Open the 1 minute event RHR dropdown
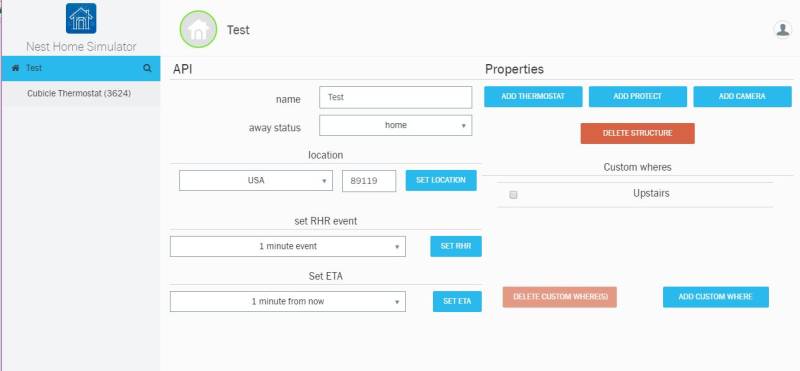The image size is (800, 371). [x=288, y=246]
